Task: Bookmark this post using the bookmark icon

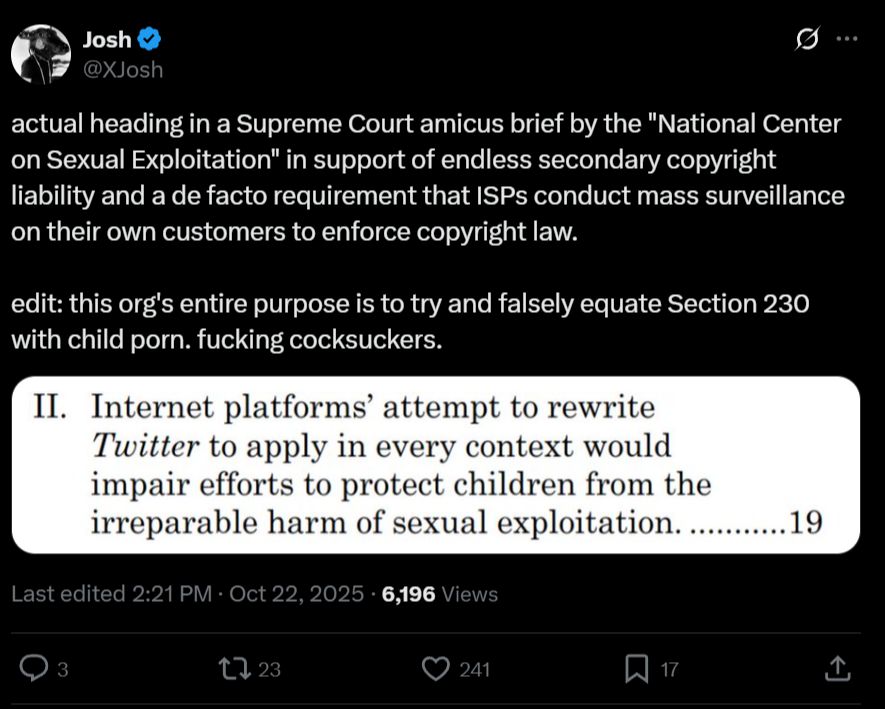Action: tap(636, 669)
